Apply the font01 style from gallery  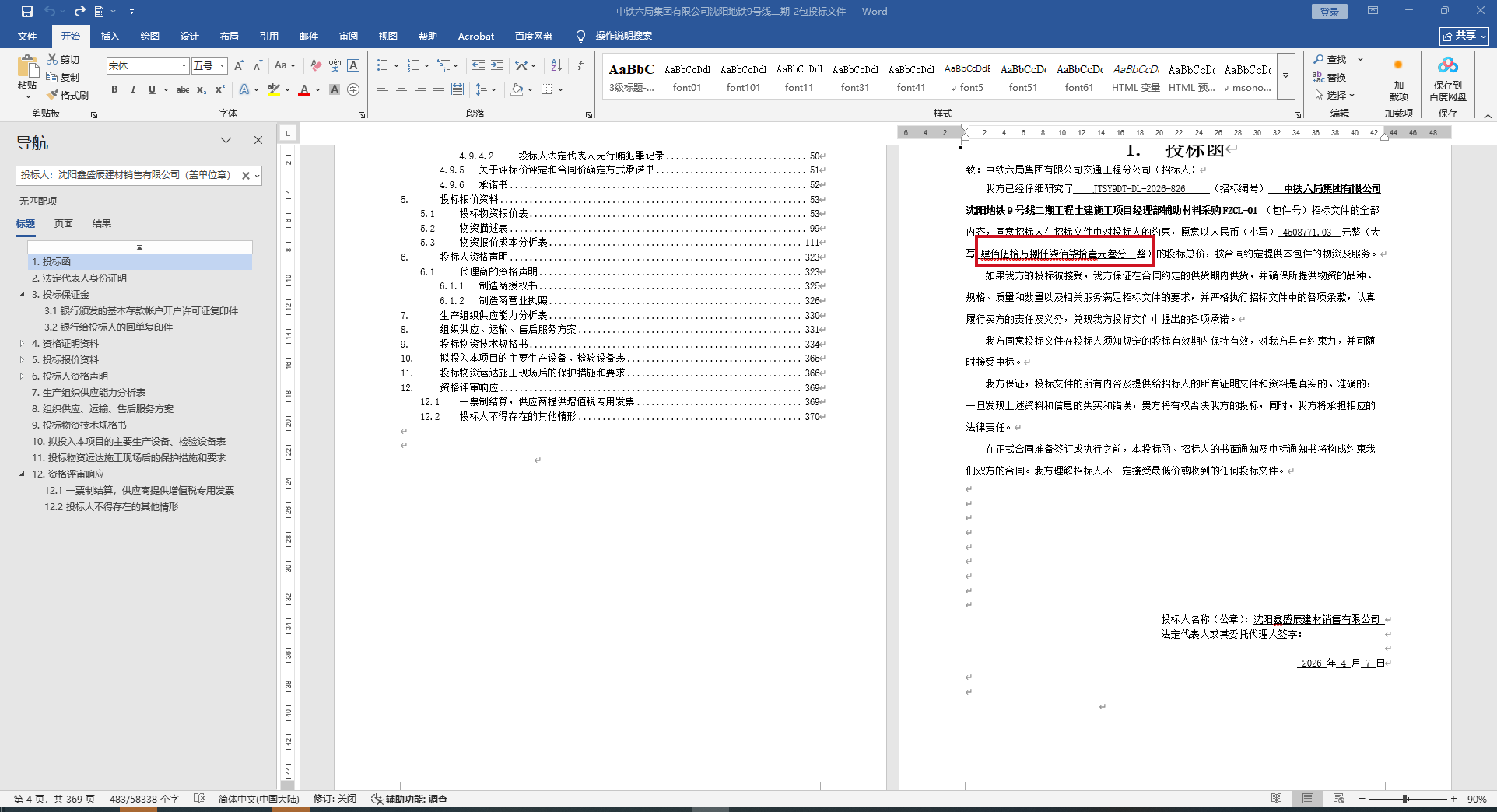[x=687, y=76]
